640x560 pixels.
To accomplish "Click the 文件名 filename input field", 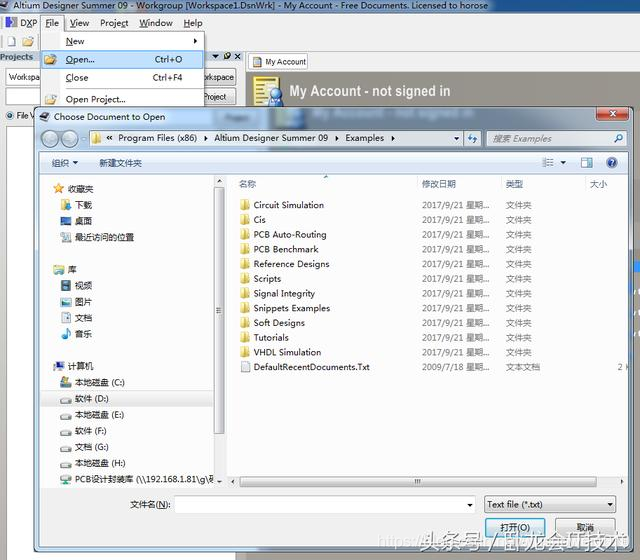I will [x=325, y=504].
